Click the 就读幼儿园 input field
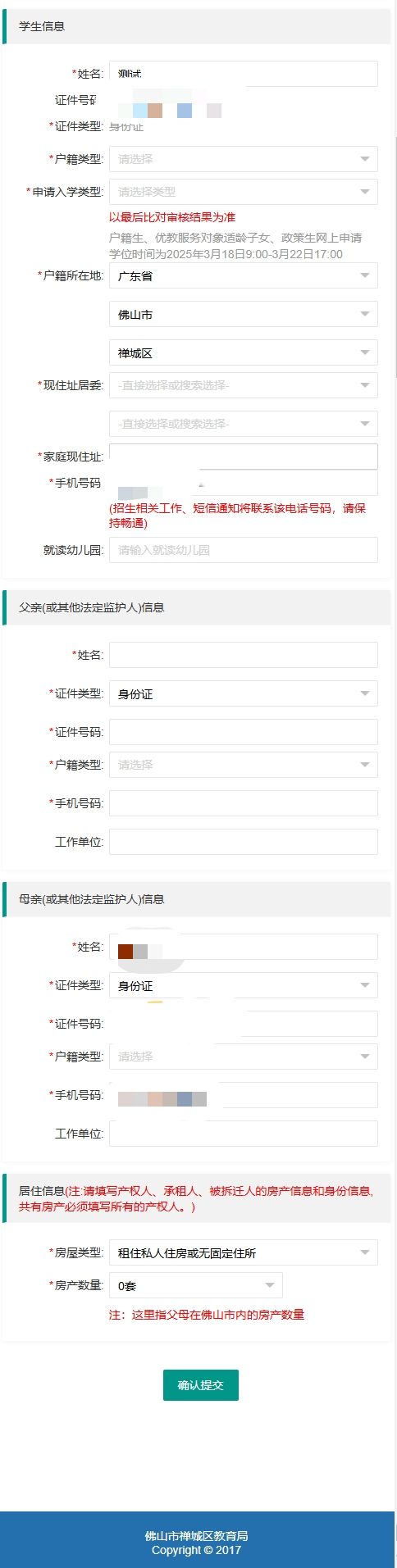The height and width of the screenshot is (1568, 397). coord(244,550)
